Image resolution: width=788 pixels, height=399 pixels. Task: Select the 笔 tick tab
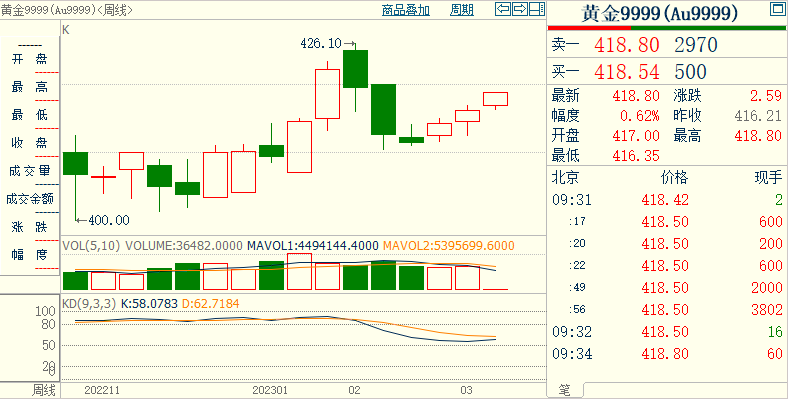[565, 390]
